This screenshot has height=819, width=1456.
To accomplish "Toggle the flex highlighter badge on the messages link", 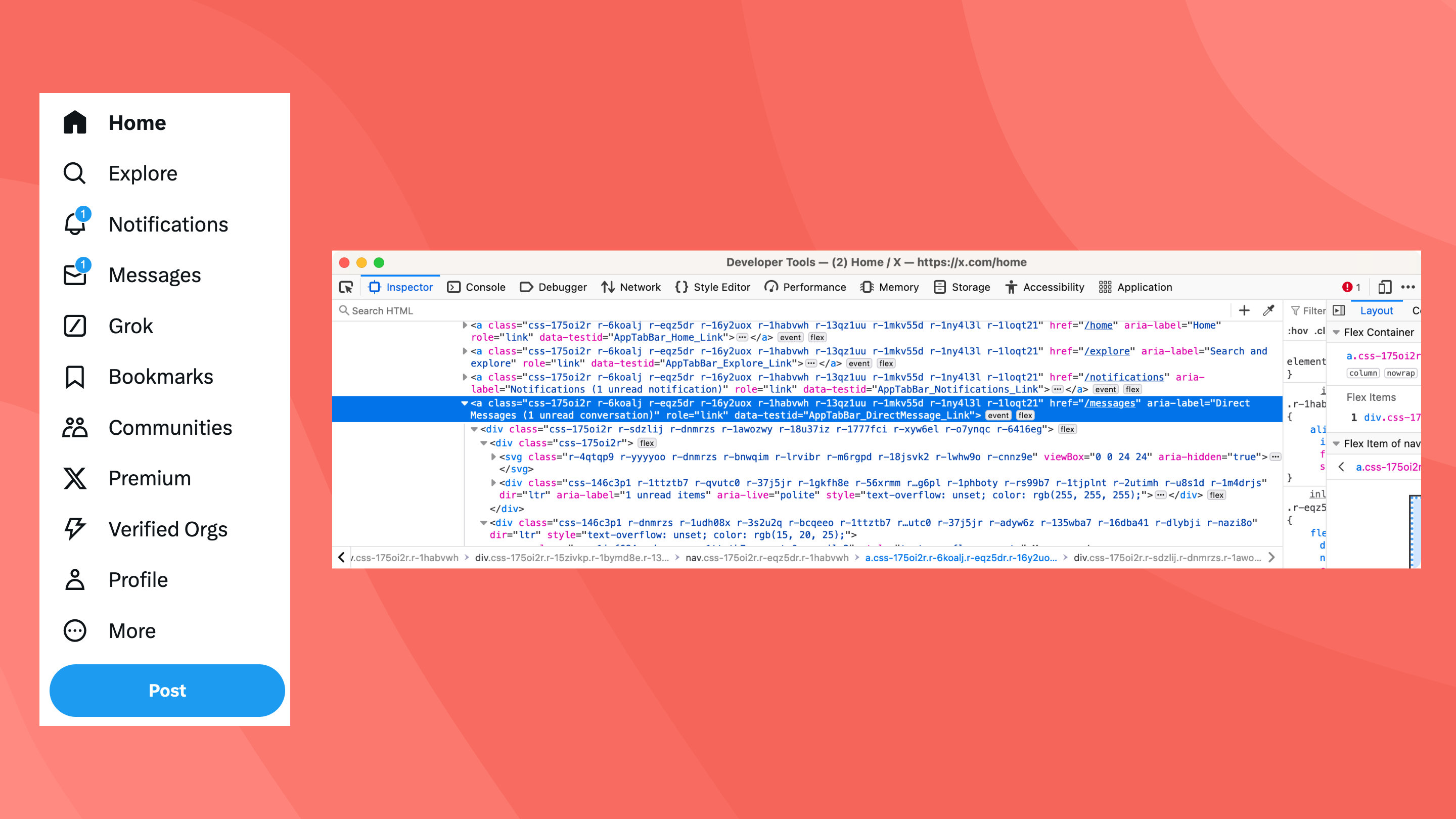I will (1026, 416).
